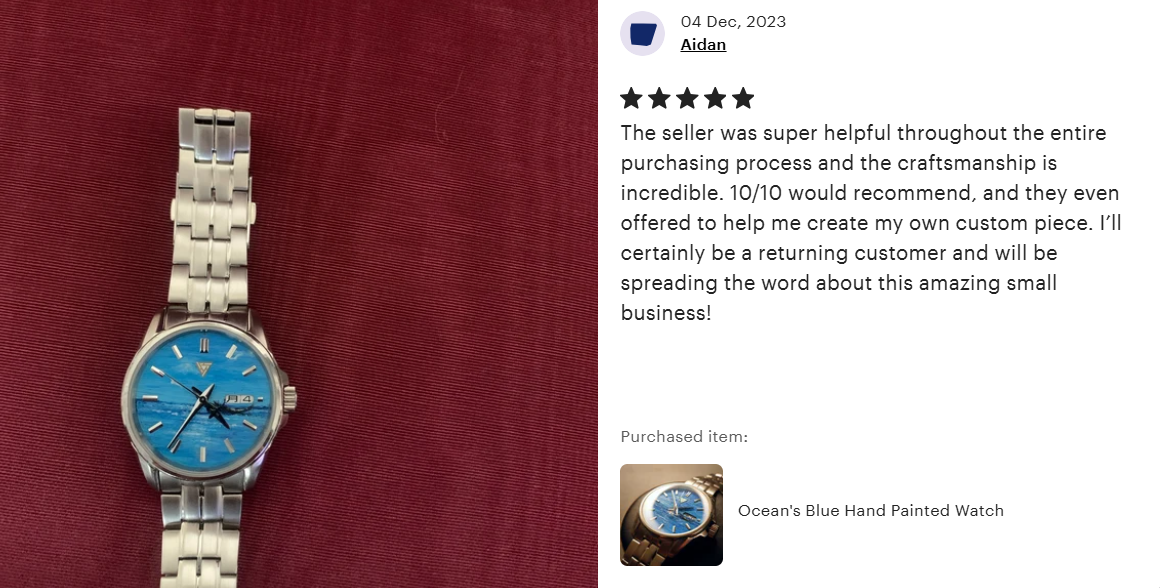
Task: Click the second rating star
Action: point(659,98)
